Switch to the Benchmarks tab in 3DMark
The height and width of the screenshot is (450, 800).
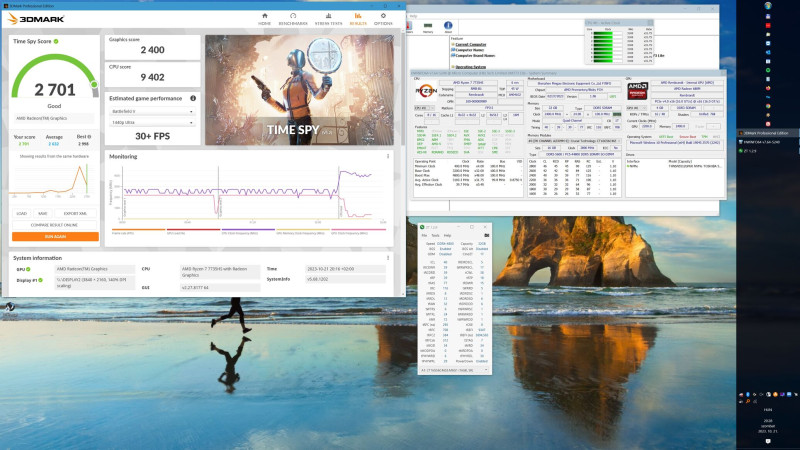coord(293,19)
